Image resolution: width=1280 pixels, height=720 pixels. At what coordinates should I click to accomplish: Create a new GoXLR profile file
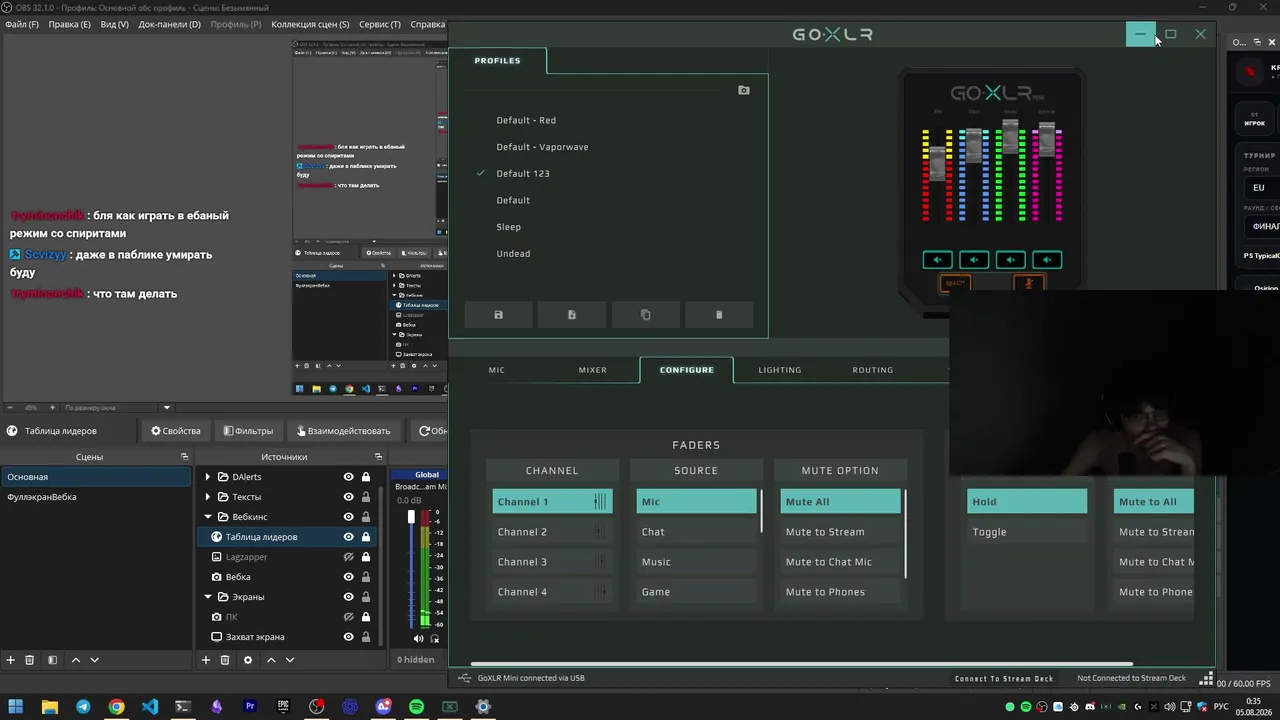pyautogui.click(x=572, y=315)
